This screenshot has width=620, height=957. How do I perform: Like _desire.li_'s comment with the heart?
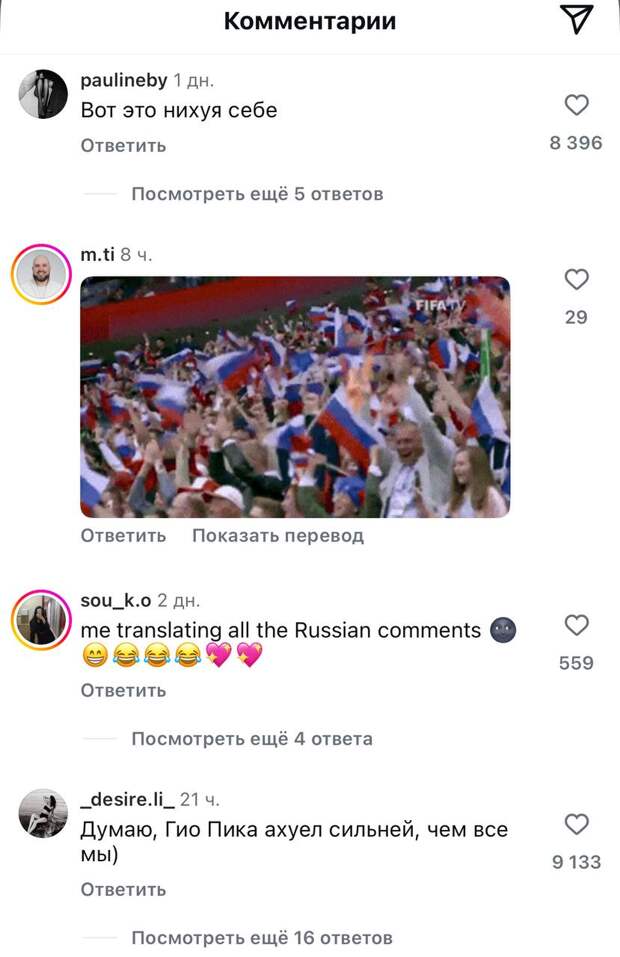click(x=576, y=825)
